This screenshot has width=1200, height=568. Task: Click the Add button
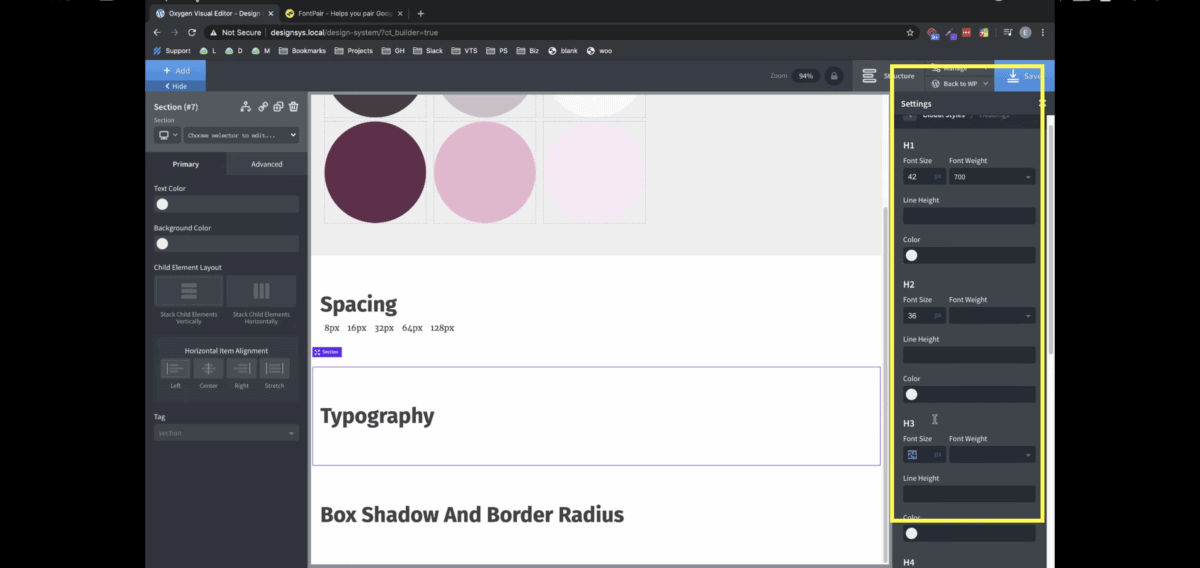[x=176, y=71]
